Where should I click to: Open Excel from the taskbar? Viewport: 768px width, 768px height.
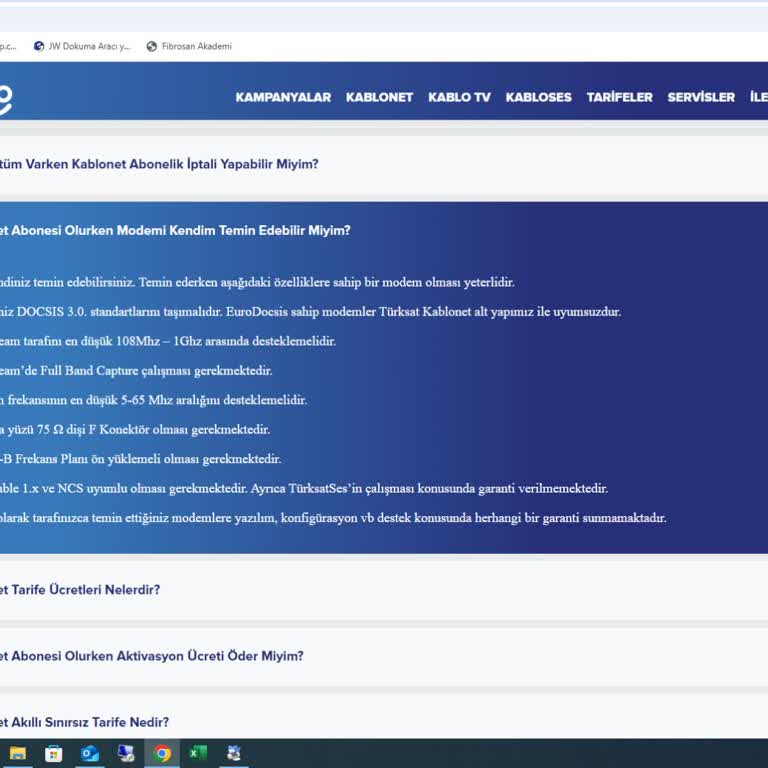pos(198,753)
